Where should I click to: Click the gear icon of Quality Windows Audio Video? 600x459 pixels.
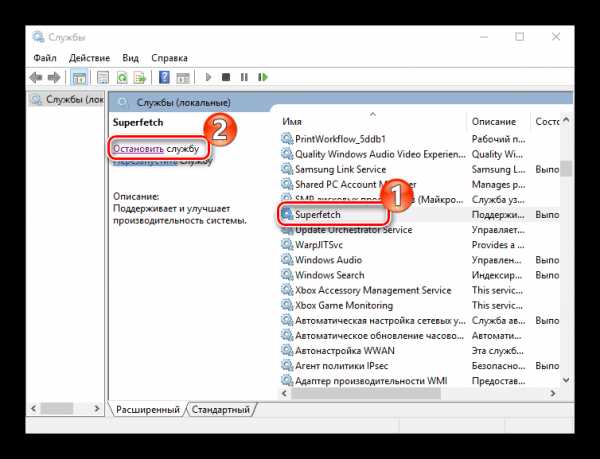[x=287, y=154]
